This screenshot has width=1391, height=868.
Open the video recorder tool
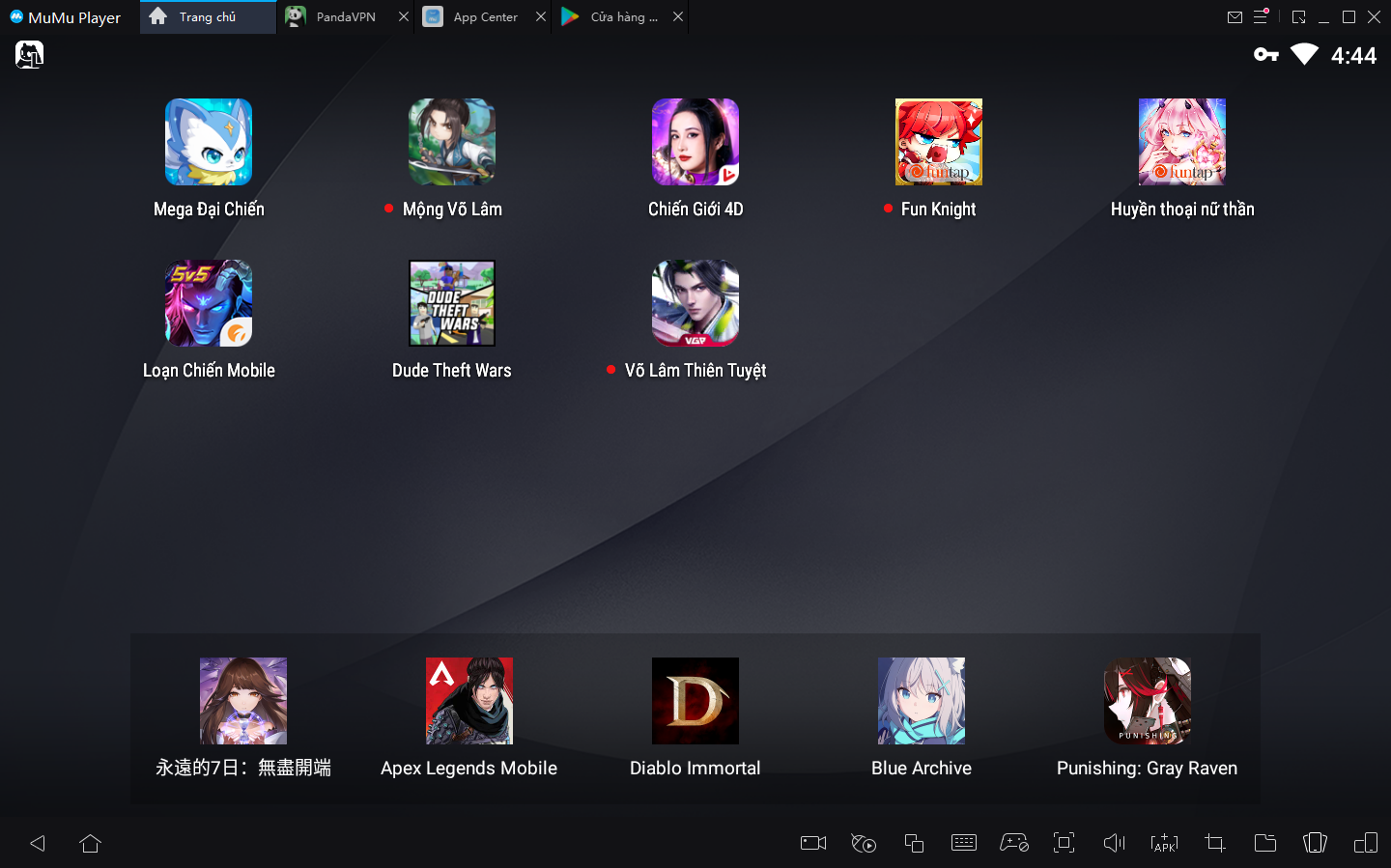point(813,843)
